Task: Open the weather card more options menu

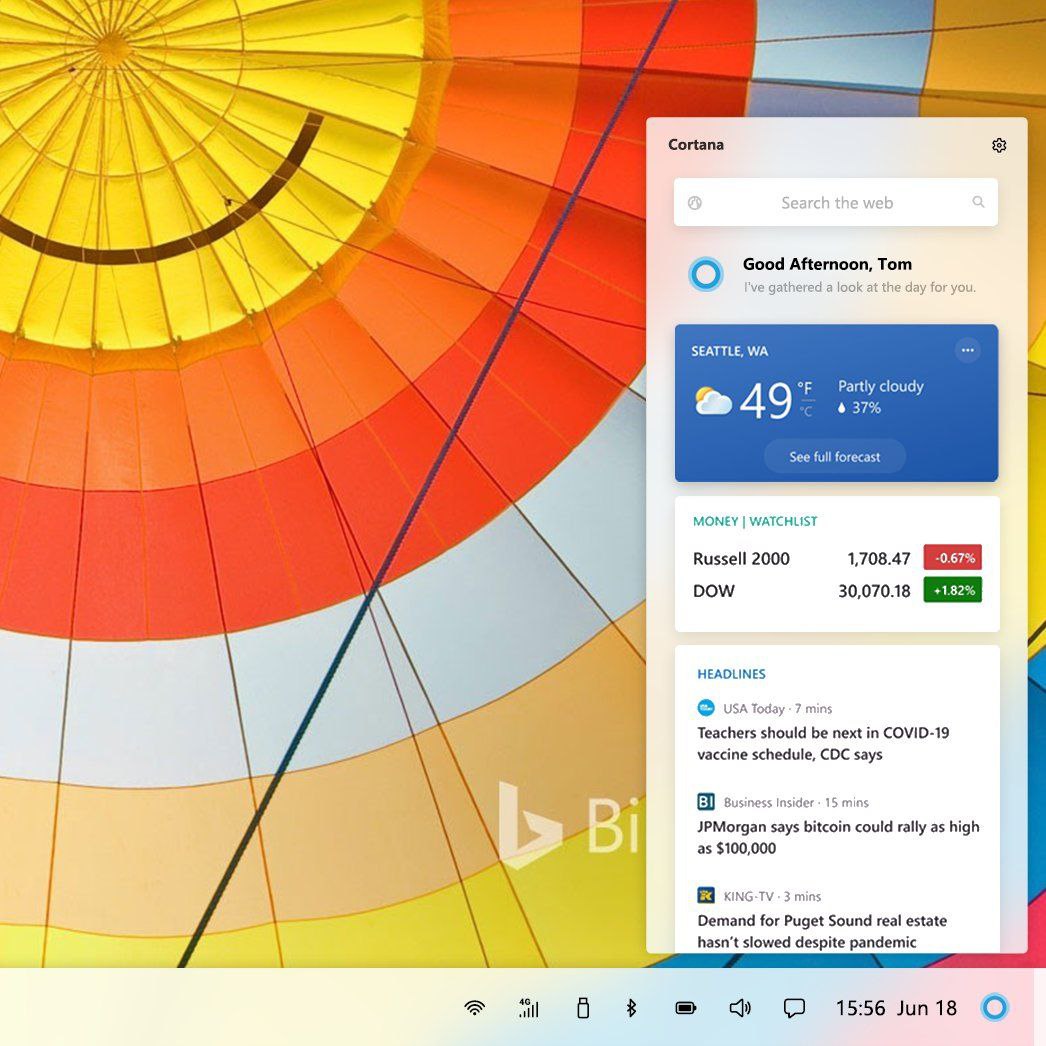Action: click(x=966, y=350)
